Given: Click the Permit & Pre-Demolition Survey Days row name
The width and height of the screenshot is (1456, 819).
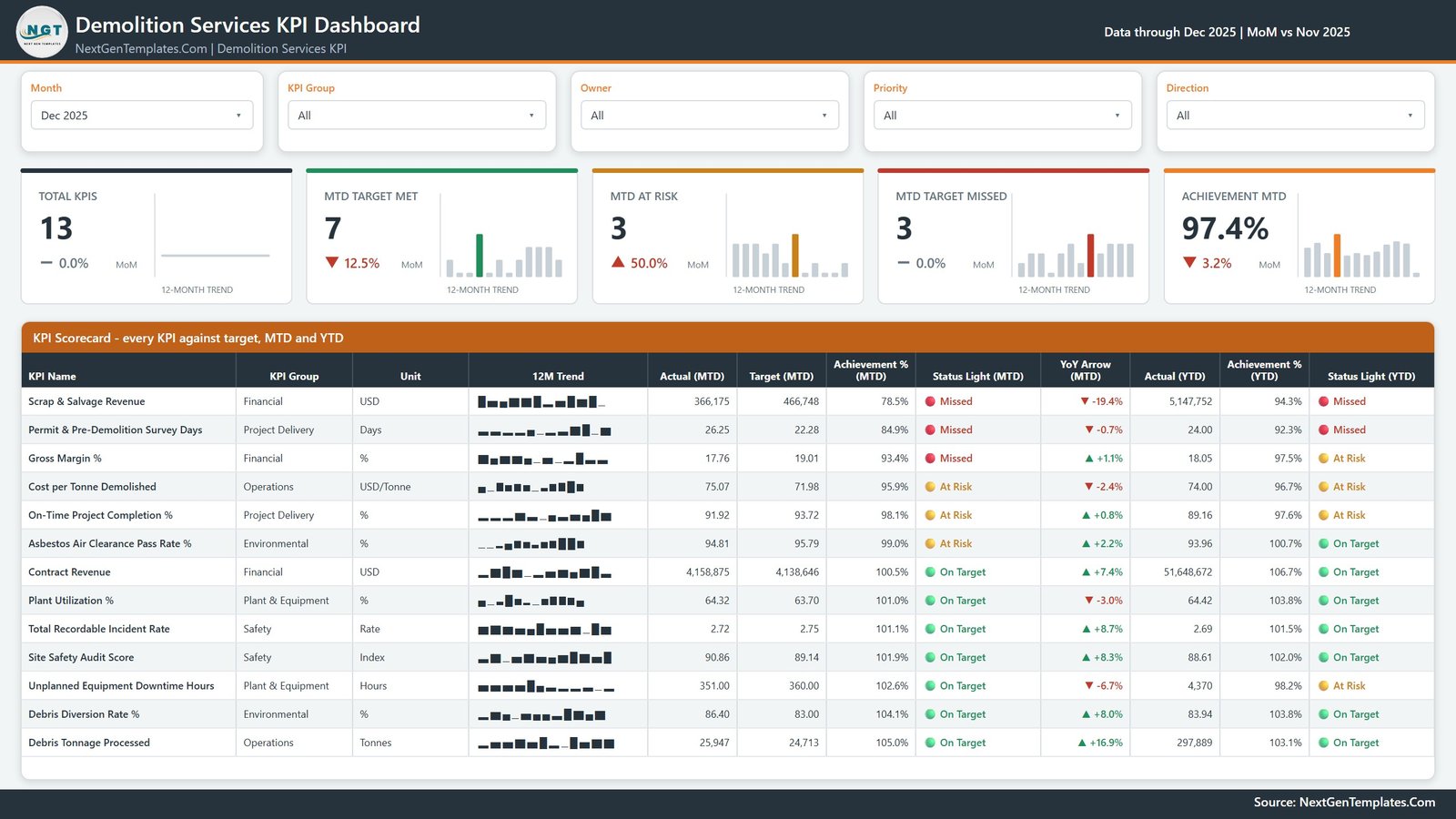Looking at the screenshot, I should tap(115, 430).
